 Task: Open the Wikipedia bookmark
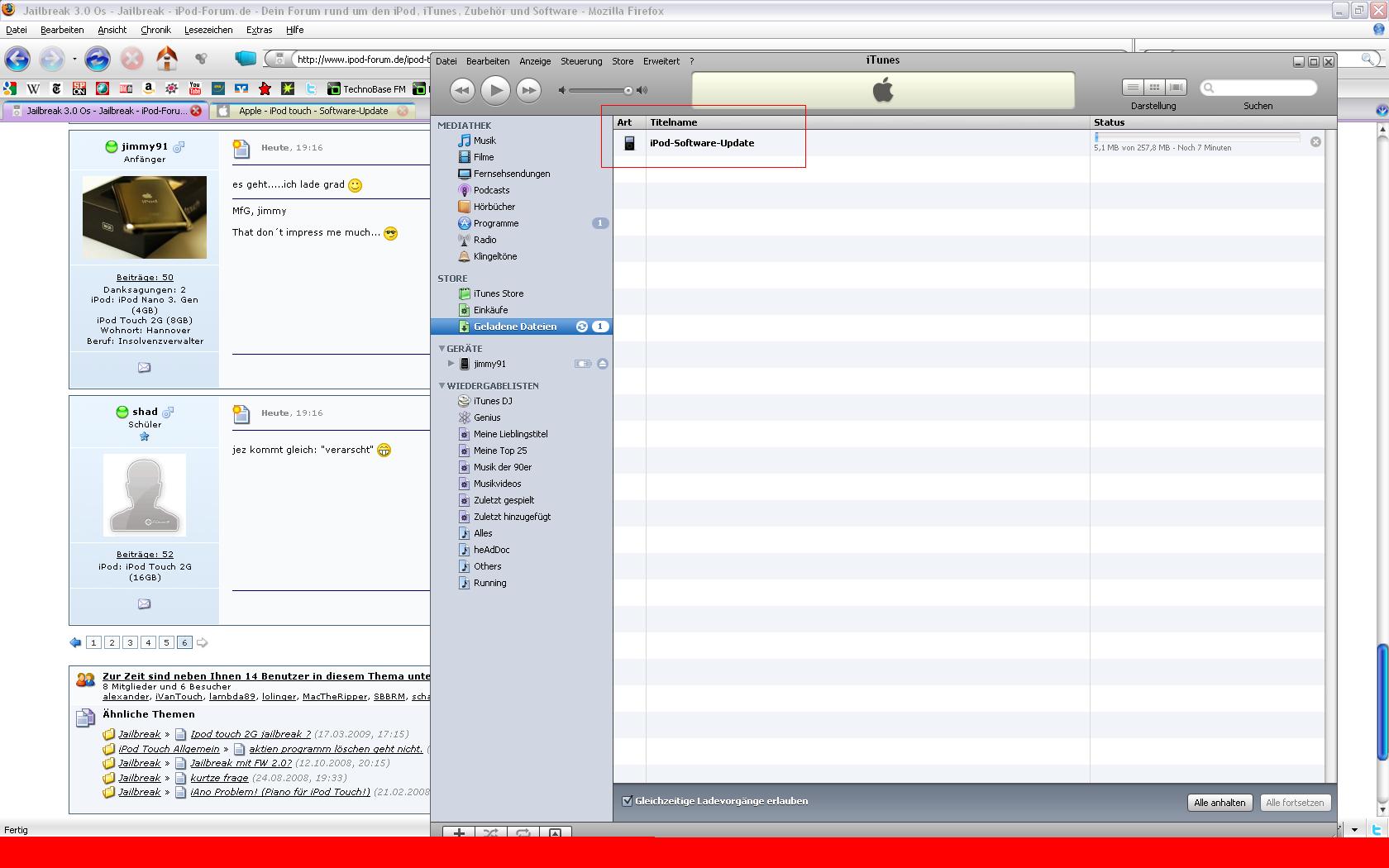(33, 88)
